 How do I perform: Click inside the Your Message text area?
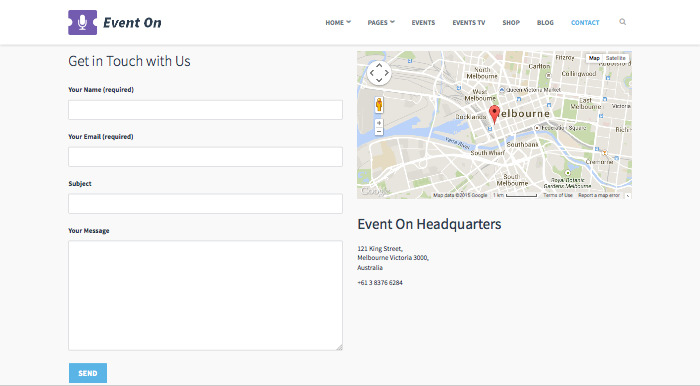205,295
